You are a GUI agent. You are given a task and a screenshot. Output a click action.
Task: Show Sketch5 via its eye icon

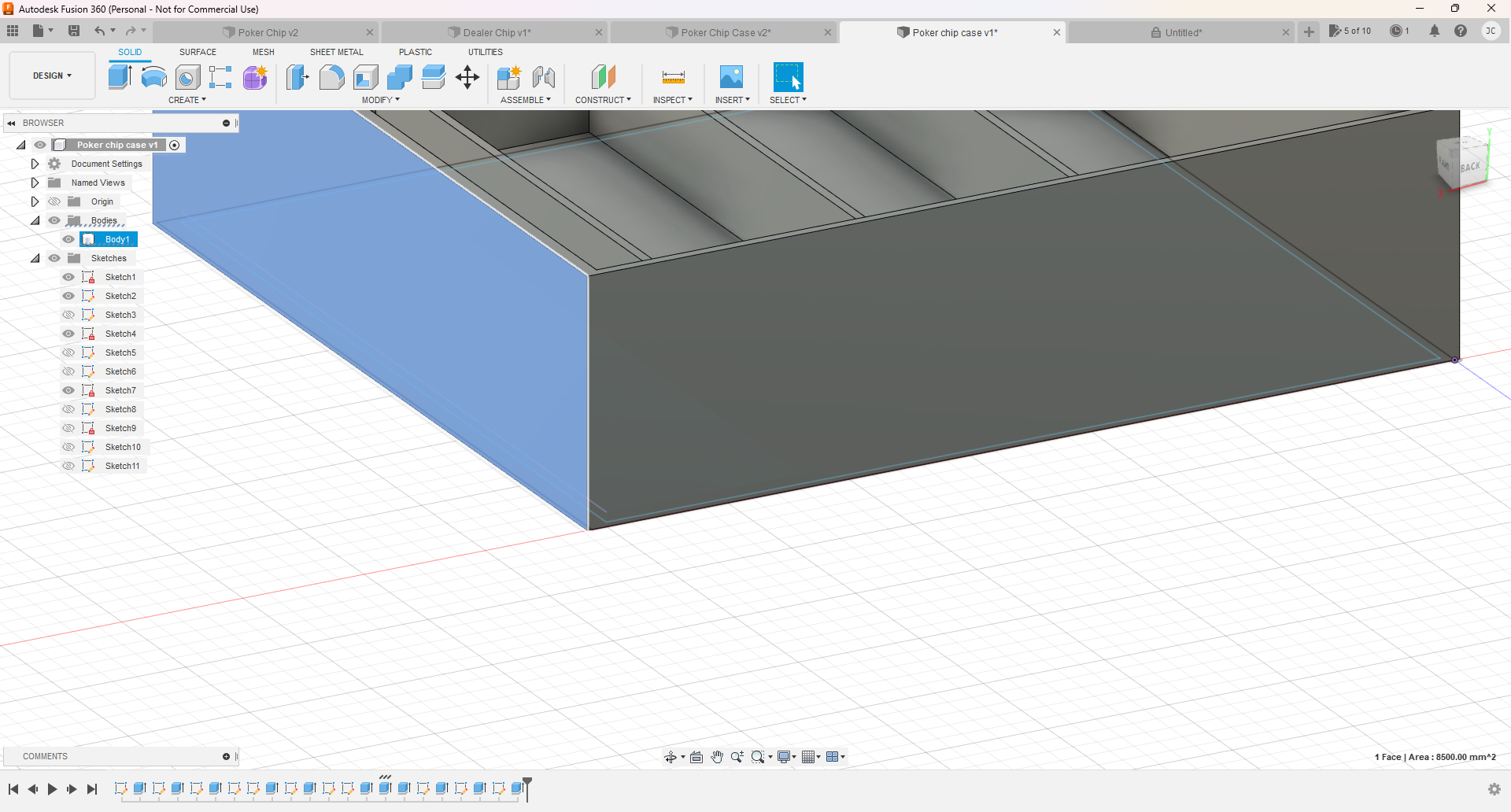click(68, 352)
